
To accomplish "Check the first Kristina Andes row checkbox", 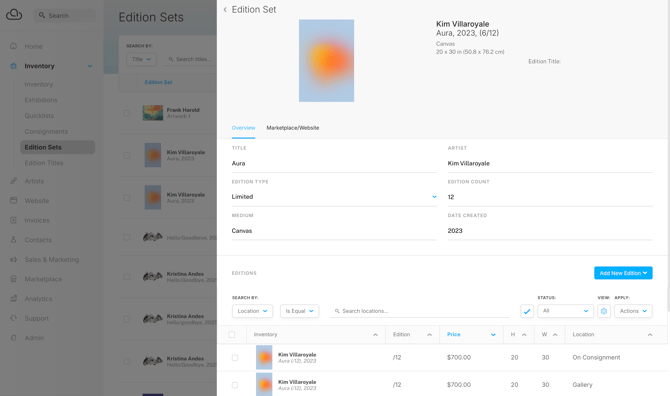I will click(x=126, y=277).
